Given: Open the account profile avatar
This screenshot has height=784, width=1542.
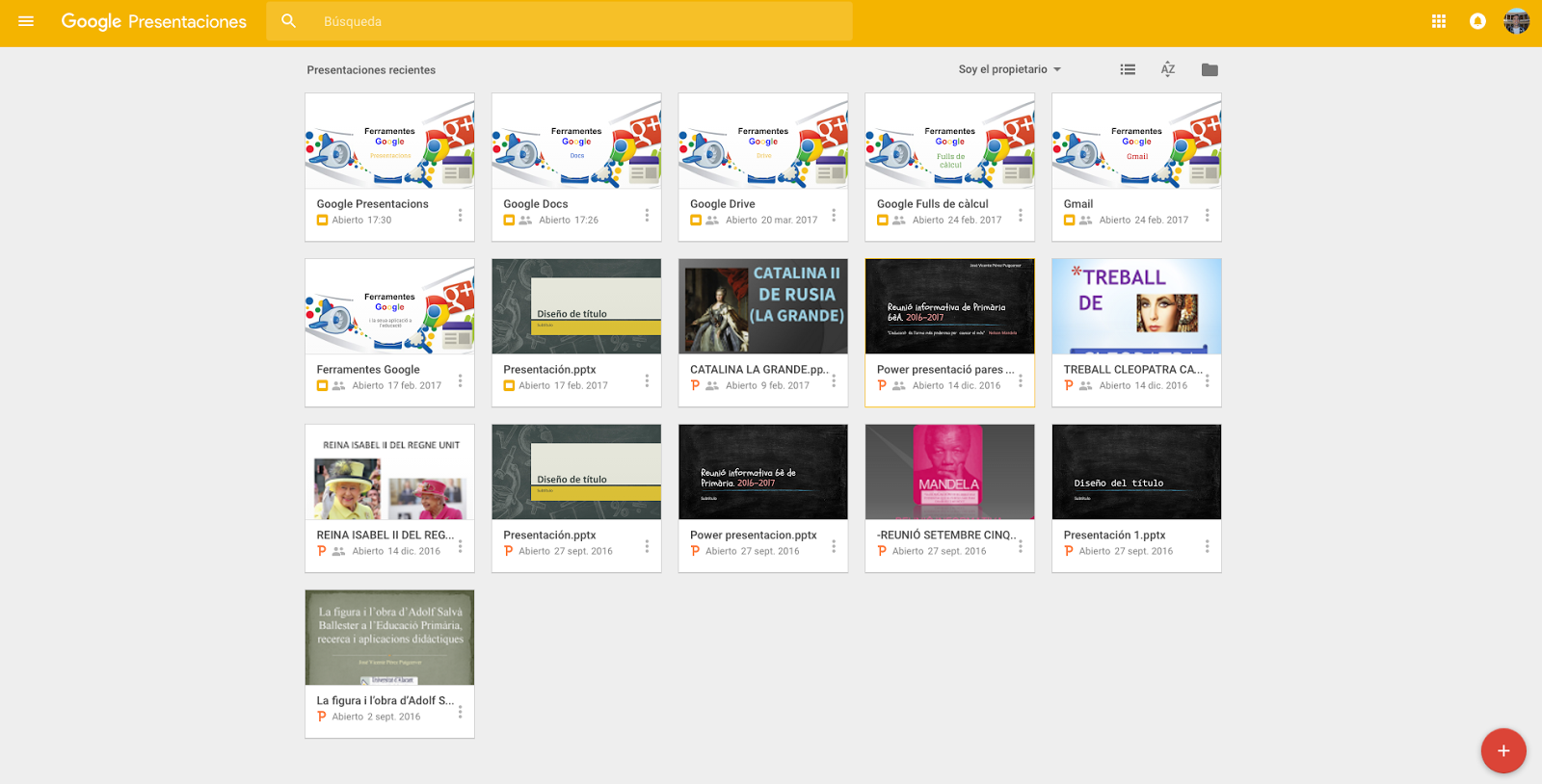Looking at the screenshot, I should click(1517, 21).
